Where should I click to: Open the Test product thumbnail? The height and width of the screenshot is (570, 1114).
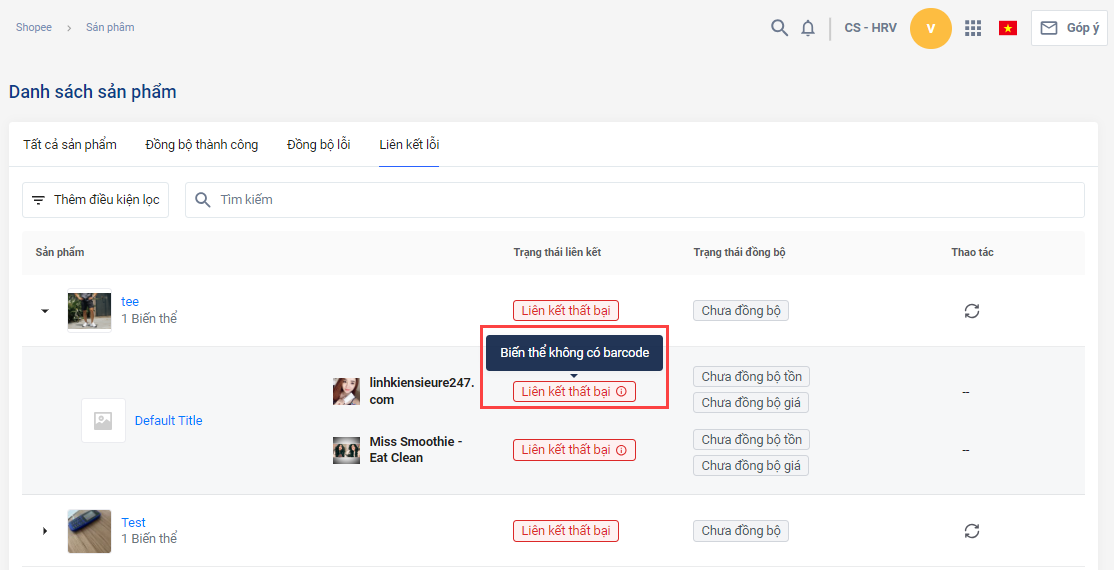click(90, 531)
